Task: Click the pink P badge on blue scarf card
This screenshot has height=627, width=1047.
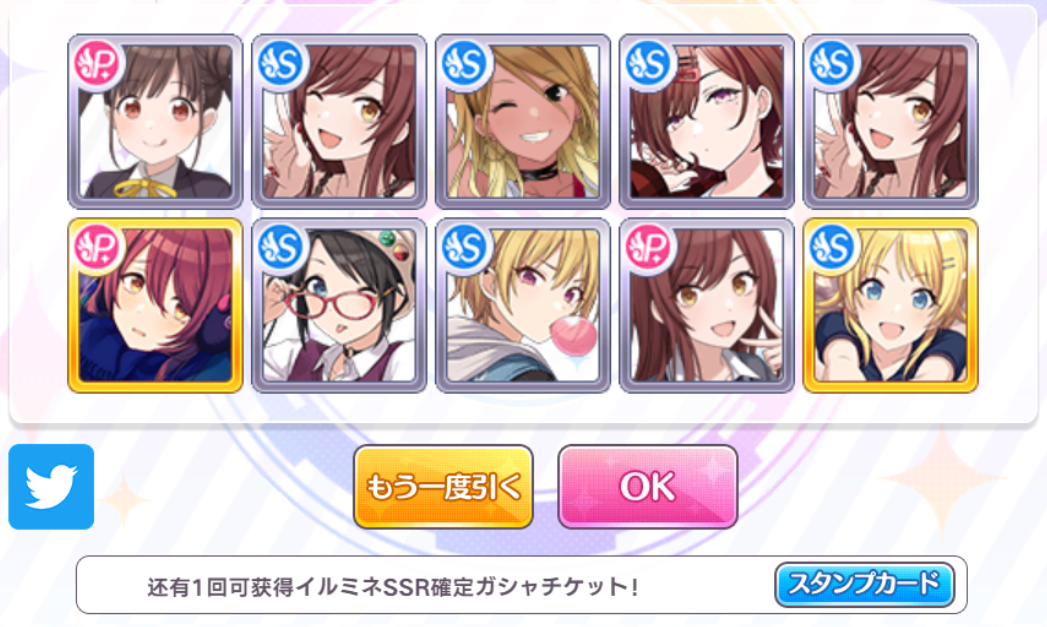Action: click(97, 248)
